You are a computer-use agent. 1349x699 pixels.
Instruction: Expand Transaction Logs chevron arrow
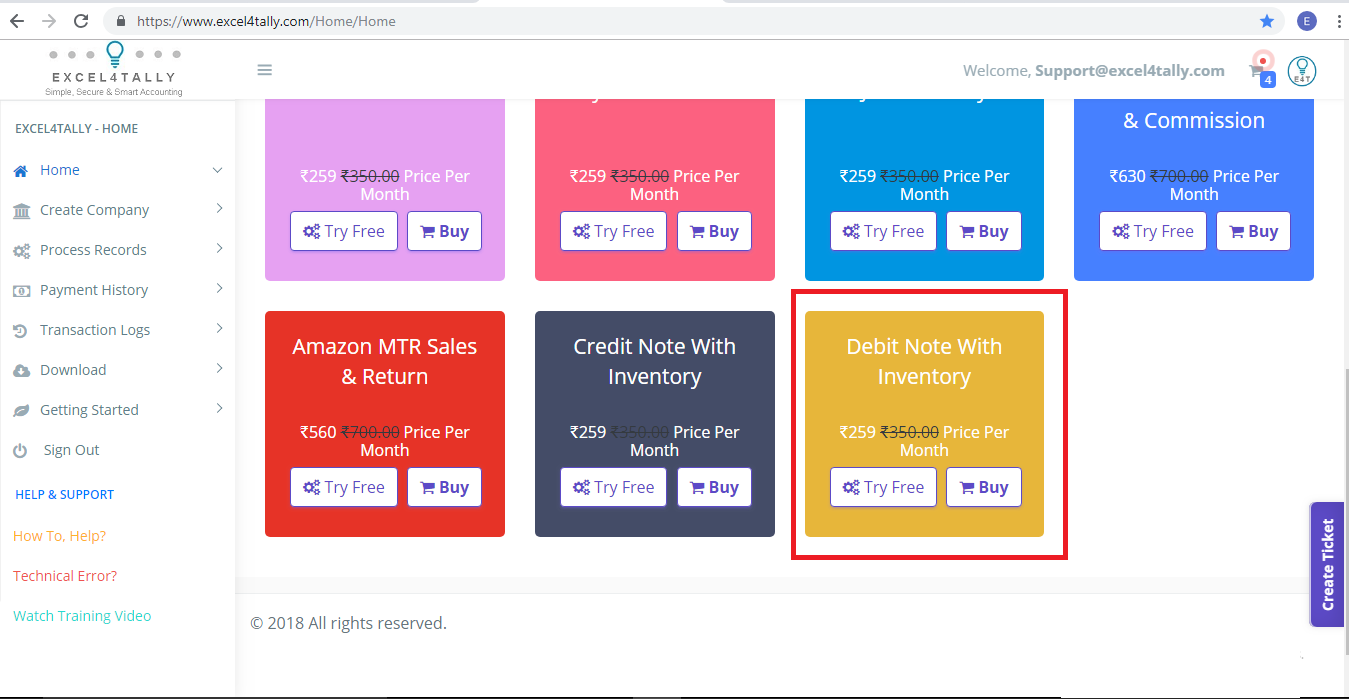(x=219, y=329)
